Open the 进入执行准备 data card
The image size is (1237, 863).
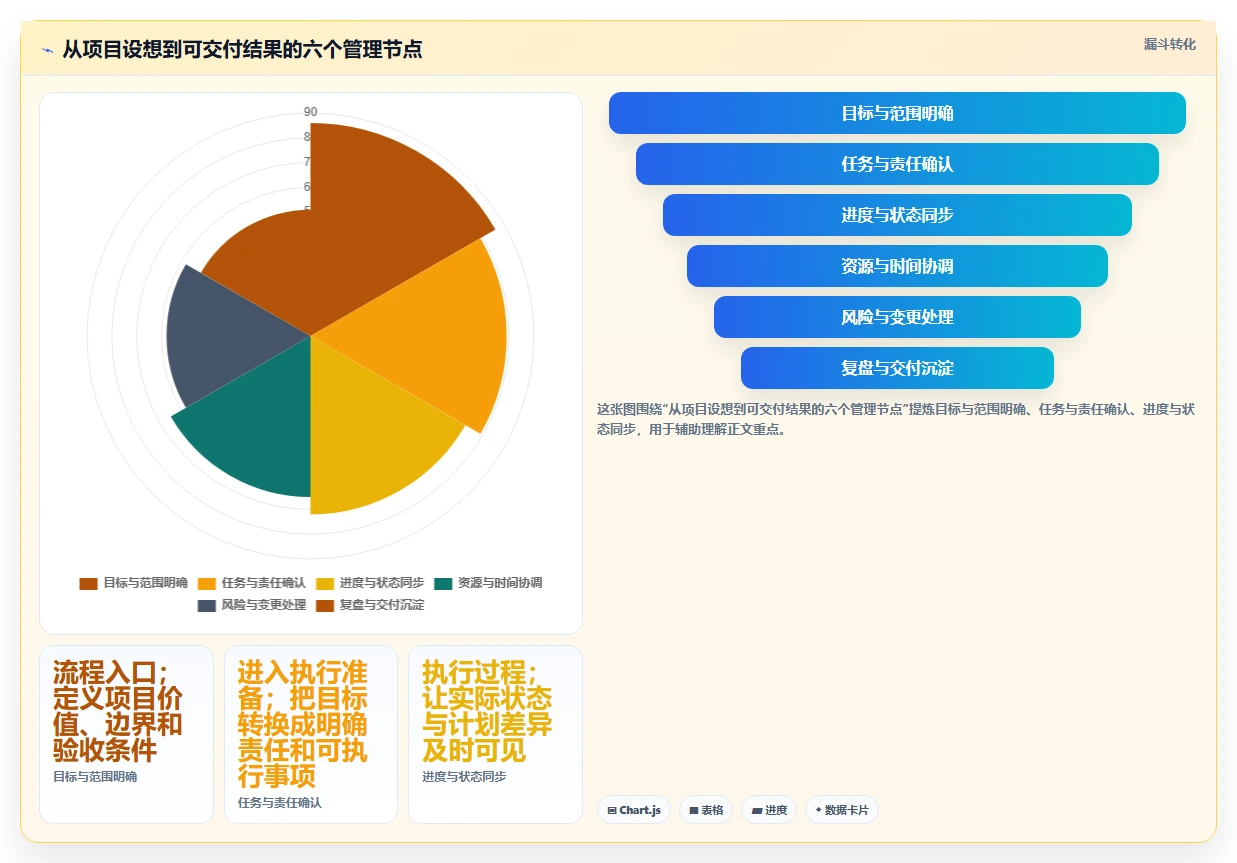(311, 734)
